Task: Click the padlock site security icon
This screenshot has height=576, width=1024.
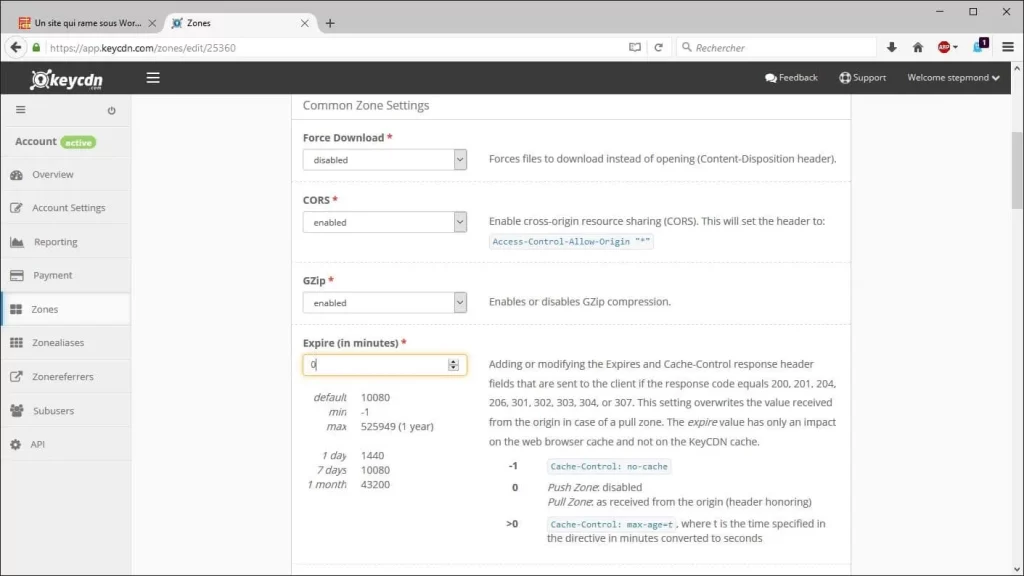Action: click(37, 48)
